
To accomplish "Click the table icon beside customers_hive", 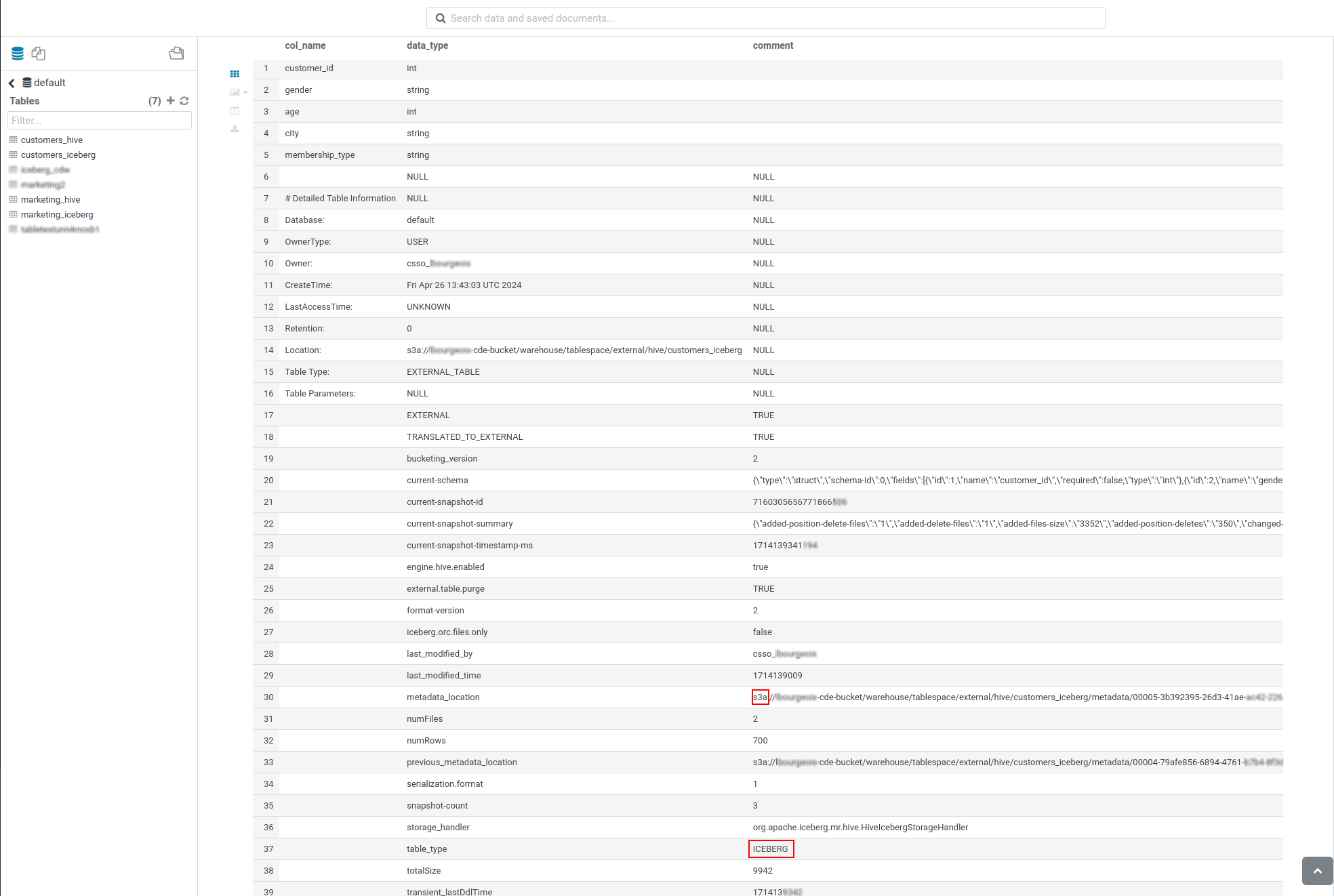I will [x=13, y=140].
